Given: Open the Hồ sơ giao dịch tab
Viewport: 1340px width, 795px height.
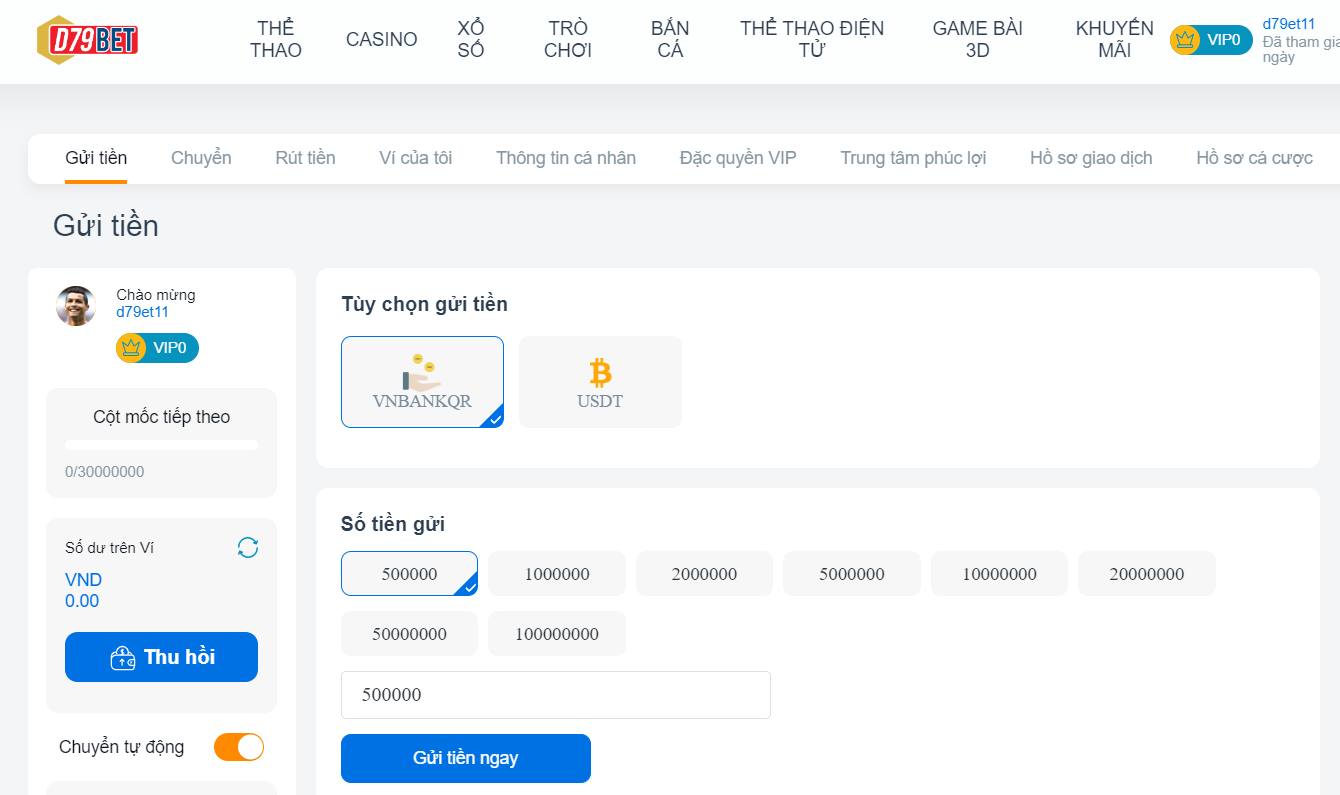Looking at the screenshot, I should pyautogui.click(x=1090, y=157).
